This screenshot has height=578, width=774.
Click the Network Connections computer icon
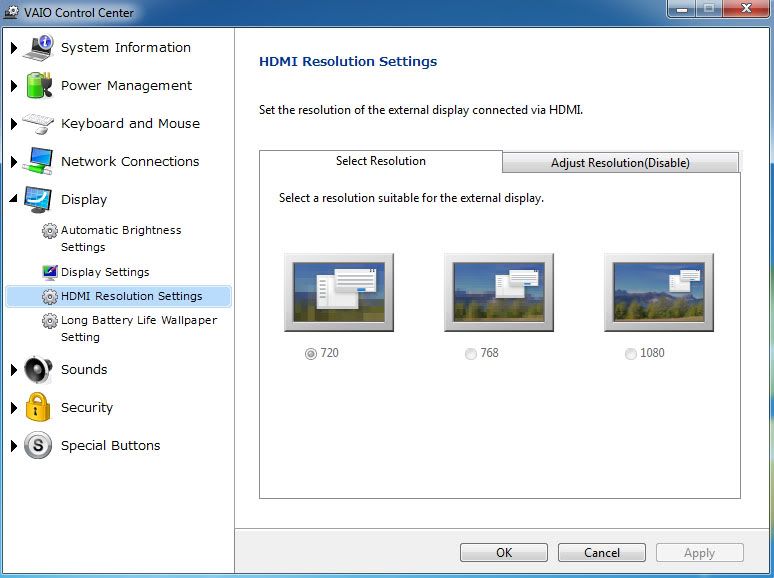coord(38,161)
